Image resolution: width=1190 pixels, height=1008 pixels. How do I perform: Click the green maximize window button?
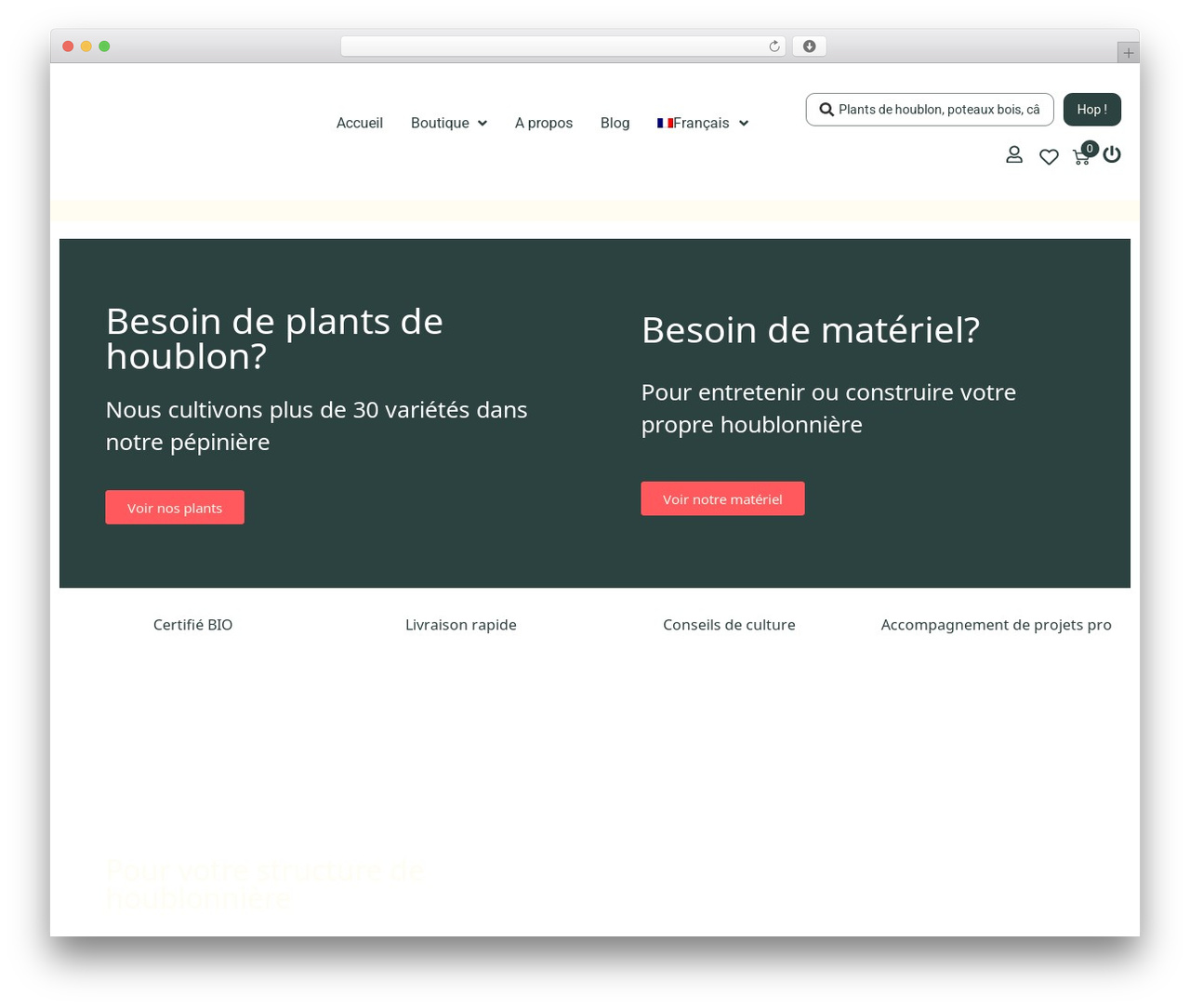pos(104,46)
